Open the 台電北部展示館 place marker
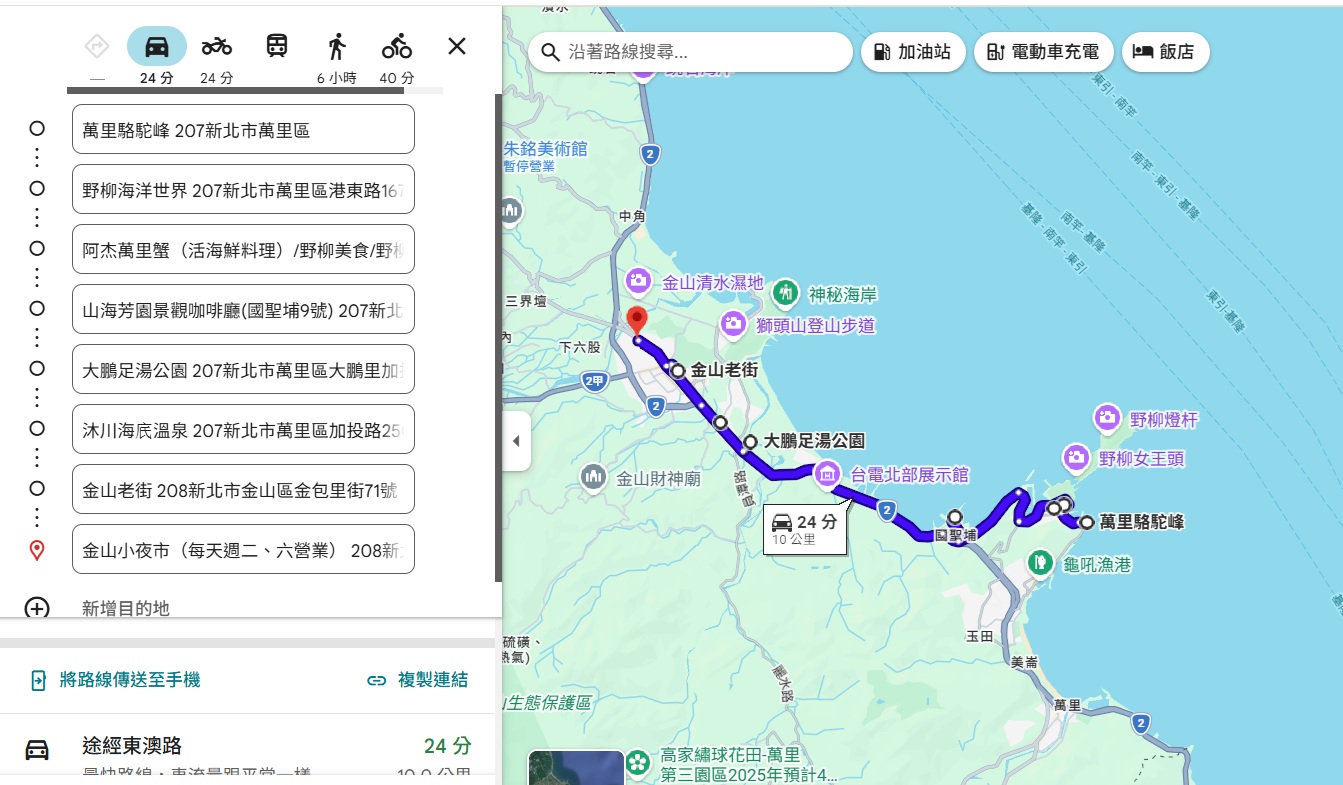 (828, 476)
